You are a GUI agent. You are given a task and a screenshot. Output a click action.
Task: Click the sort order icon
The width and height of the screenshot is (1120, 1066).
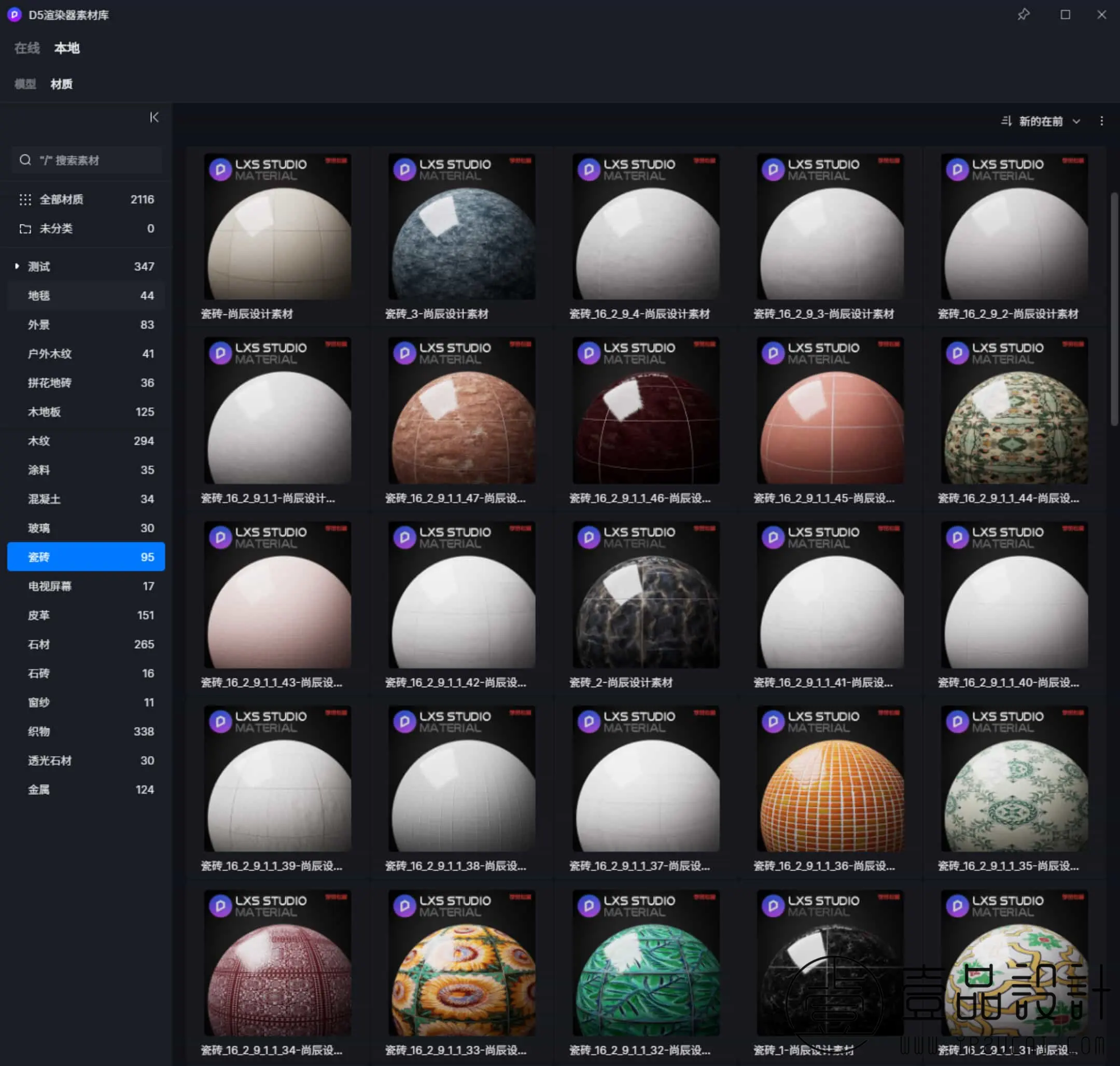[x=1006, y=121]
